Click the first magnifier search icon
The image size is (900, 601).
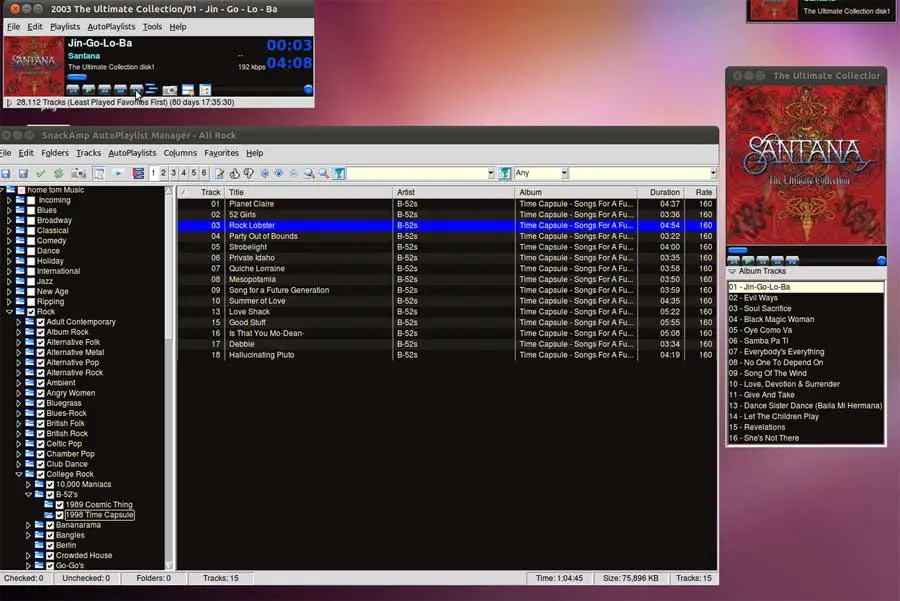coord(309,173)
